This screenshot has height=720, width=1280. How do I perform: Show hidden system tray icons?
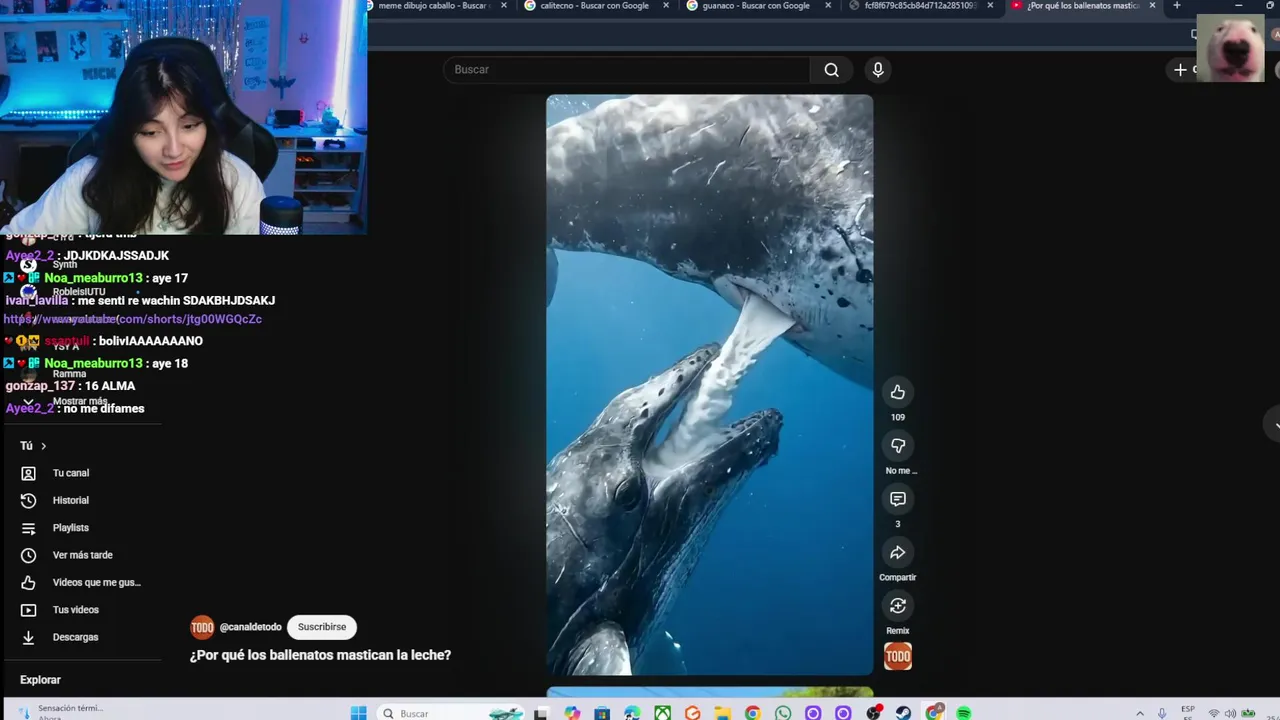(1139, 713)
